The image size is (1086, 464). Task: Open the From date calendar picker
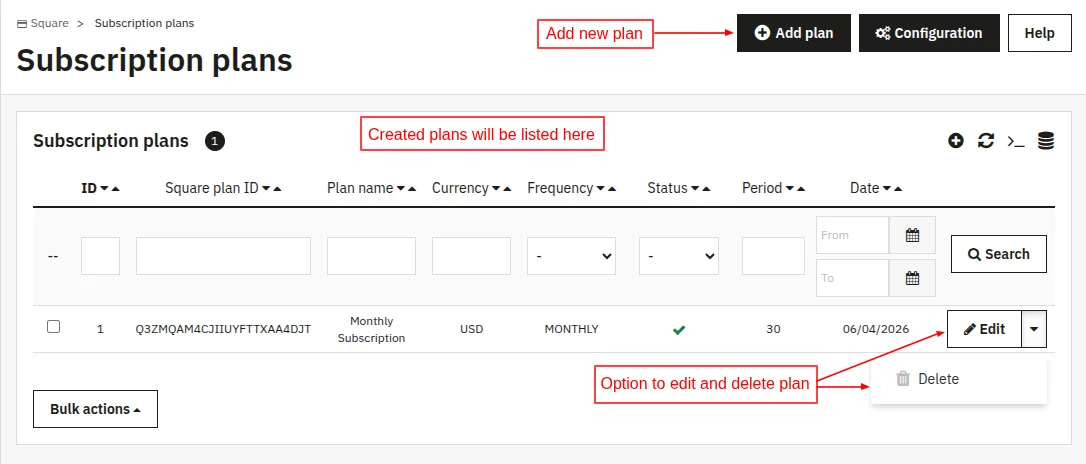(913, 235)
